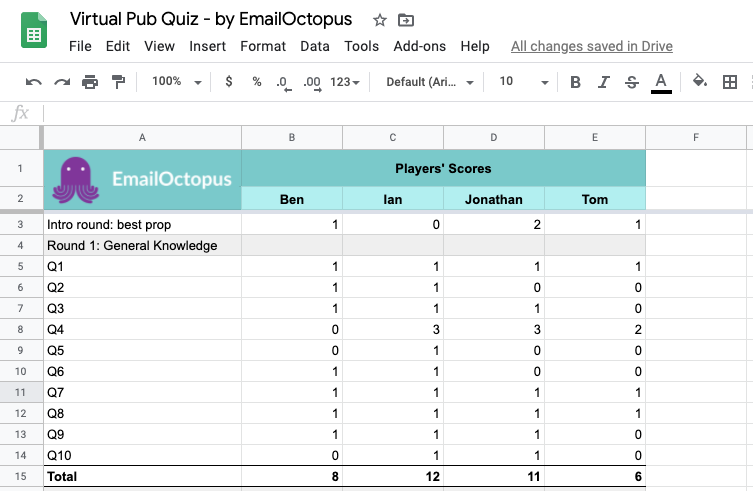Format as currency with dollar button

tap(229, 82)
